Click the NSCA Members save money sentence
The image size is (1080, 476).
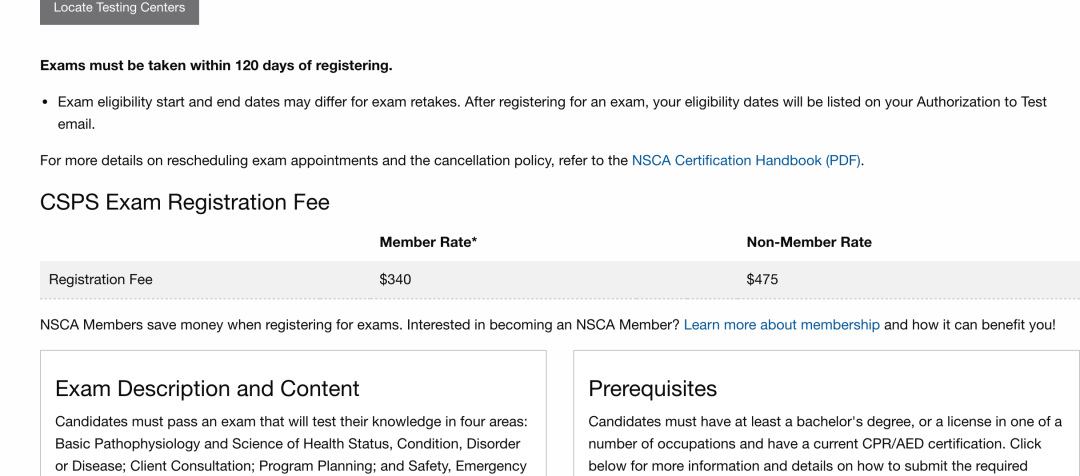coord(360,325)
